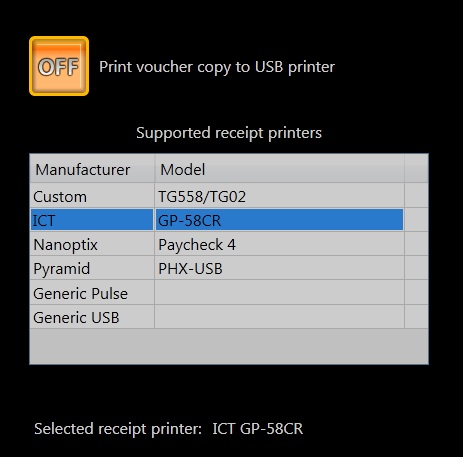Click the empty model cell of Generic Pulse

tap(279, 293)
